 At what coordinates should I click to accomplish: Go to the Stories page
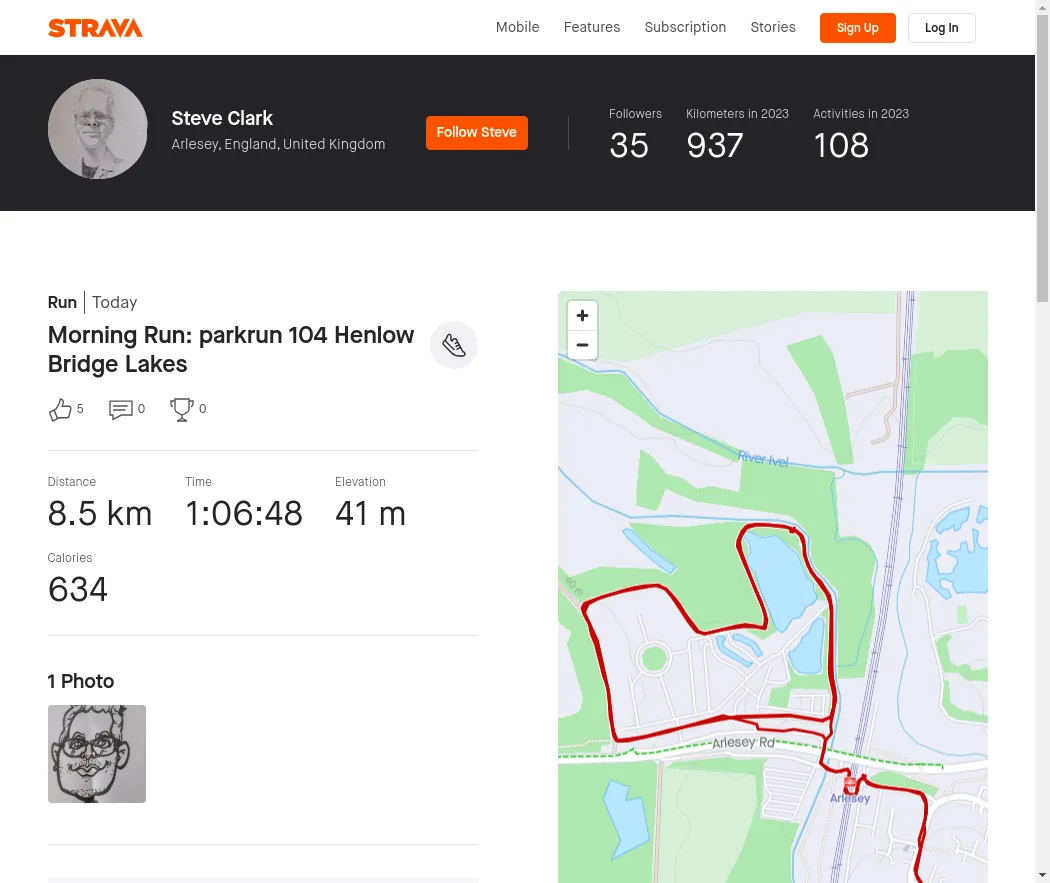pos(773,27)
